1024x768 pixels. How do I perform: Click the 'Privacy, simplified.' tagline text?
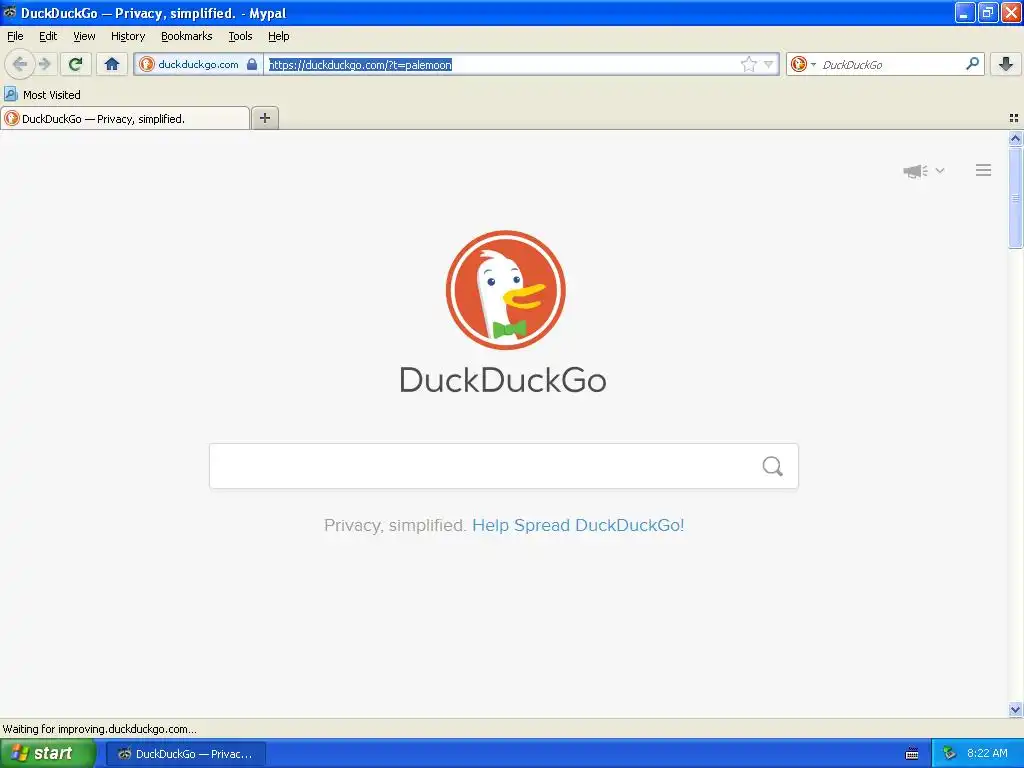395,525
